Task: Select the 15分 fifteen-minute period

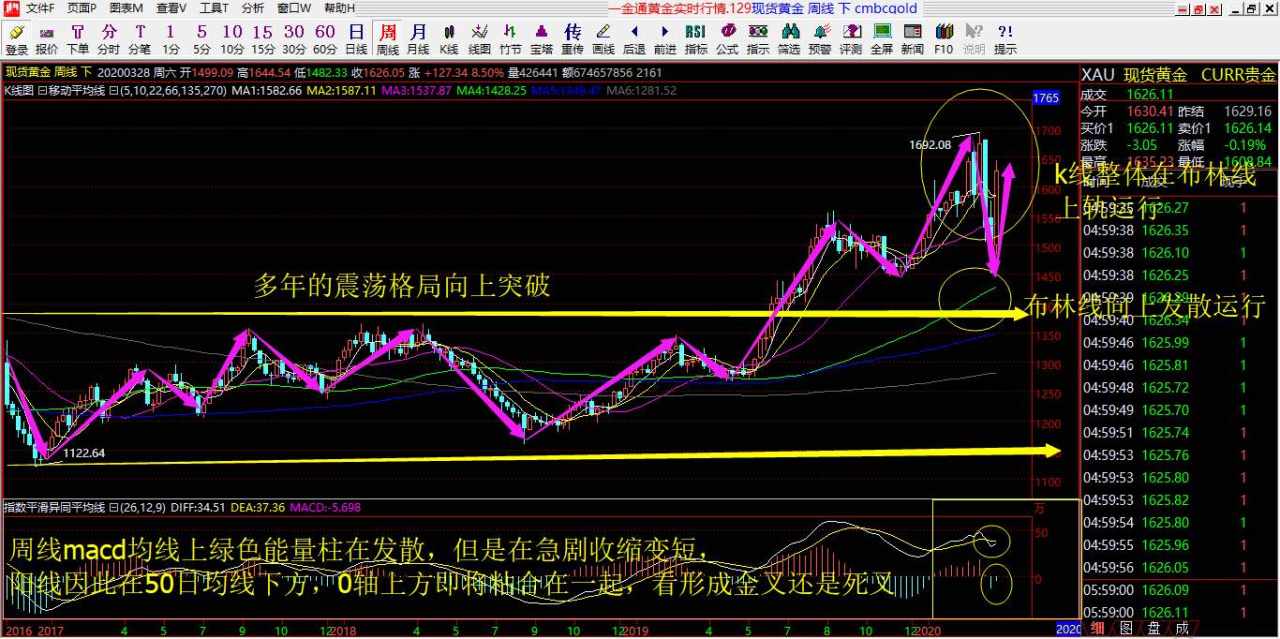Action: click(x=263, y=39)
